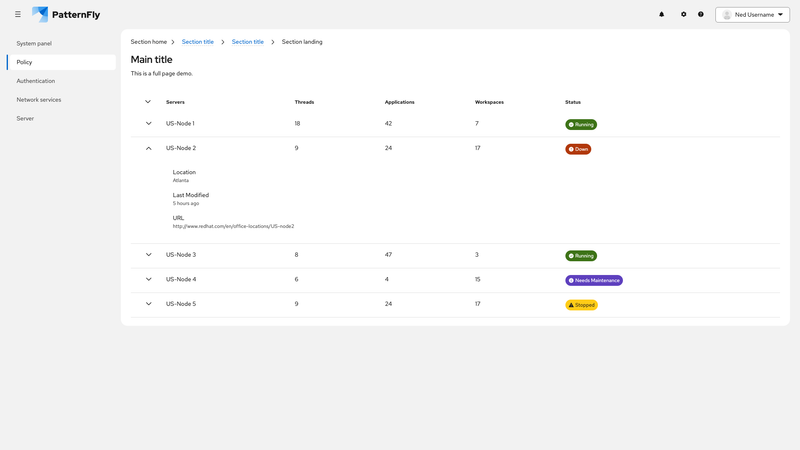Collapse the US-Node 2 row
The height and width of the screenshot is (450, 800).
point(148,148)
